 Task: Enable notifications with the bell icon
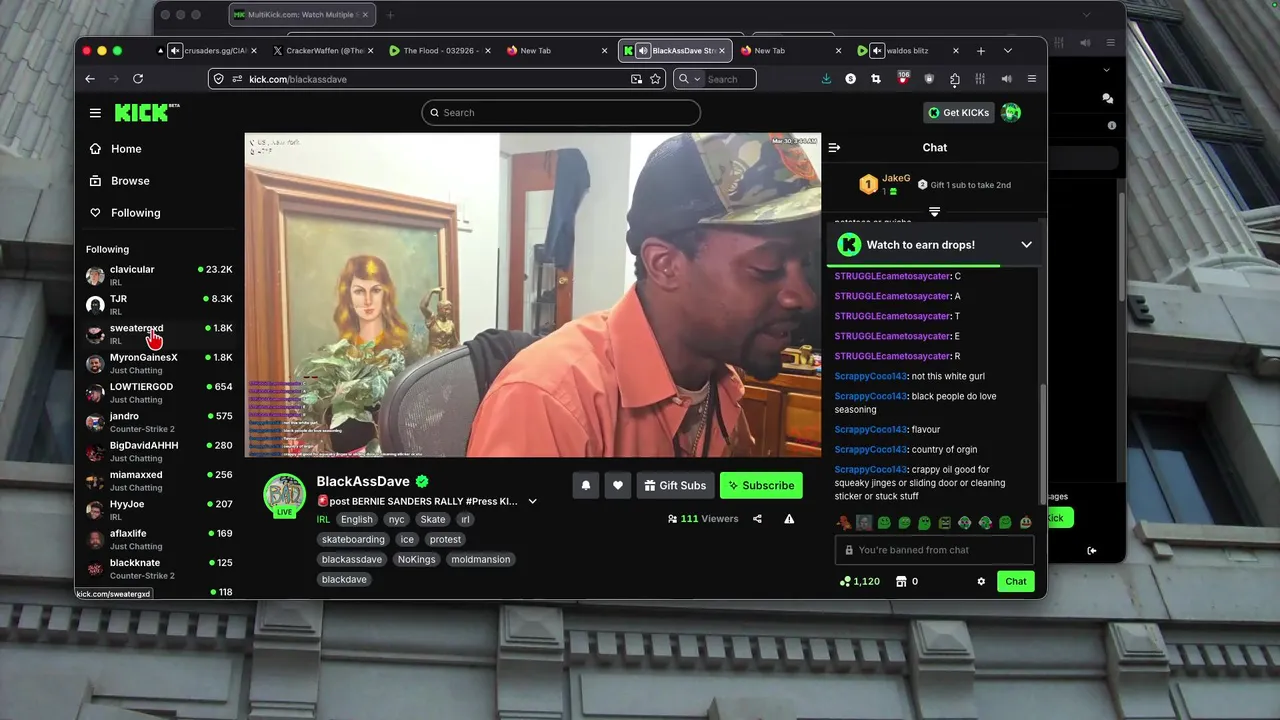coord(586,485)
